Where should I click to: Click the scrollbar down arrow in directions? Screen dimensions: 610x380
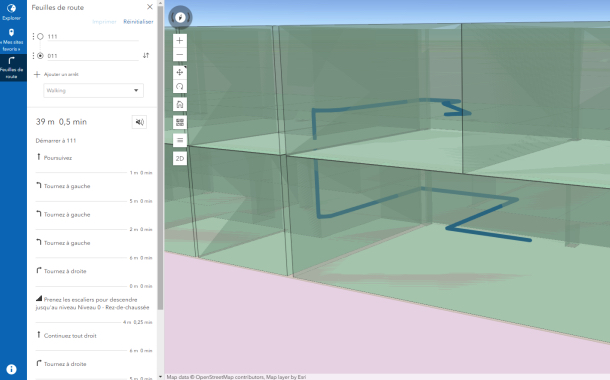[x=160, y=376]
